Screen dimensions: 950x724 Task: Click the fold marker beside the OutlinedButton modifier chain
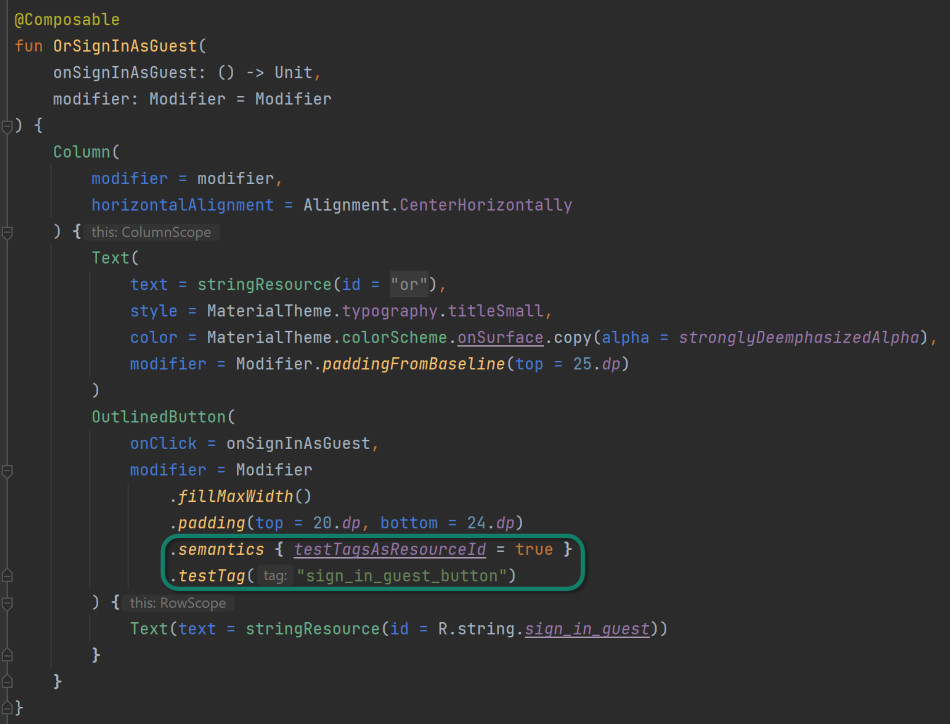tap(8, 472)
